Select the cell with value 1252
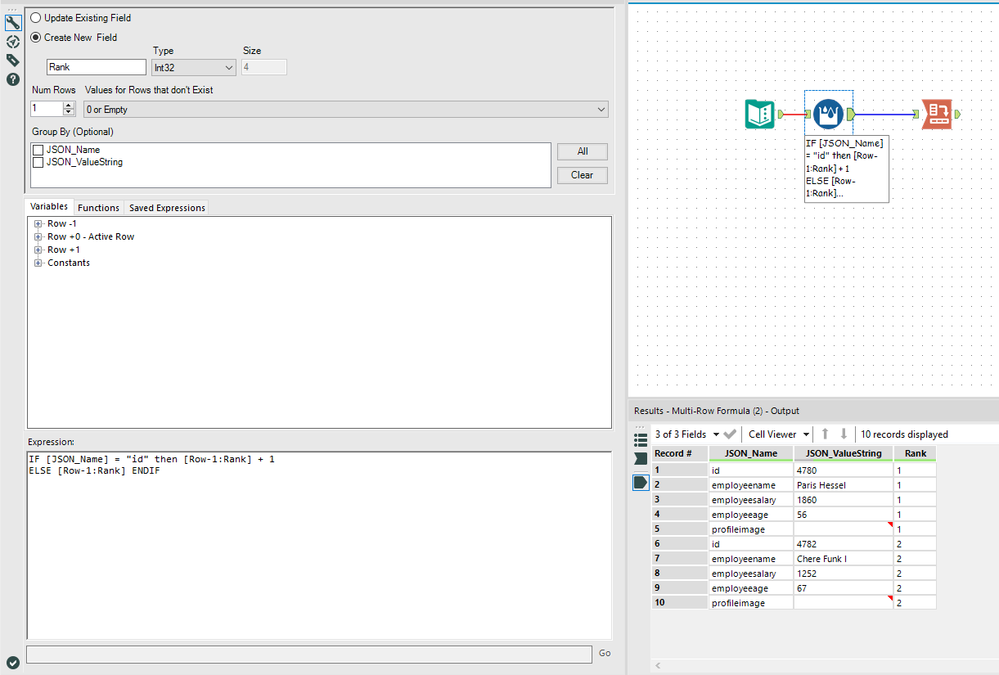The image size is (999, 675). pos(844,574)
